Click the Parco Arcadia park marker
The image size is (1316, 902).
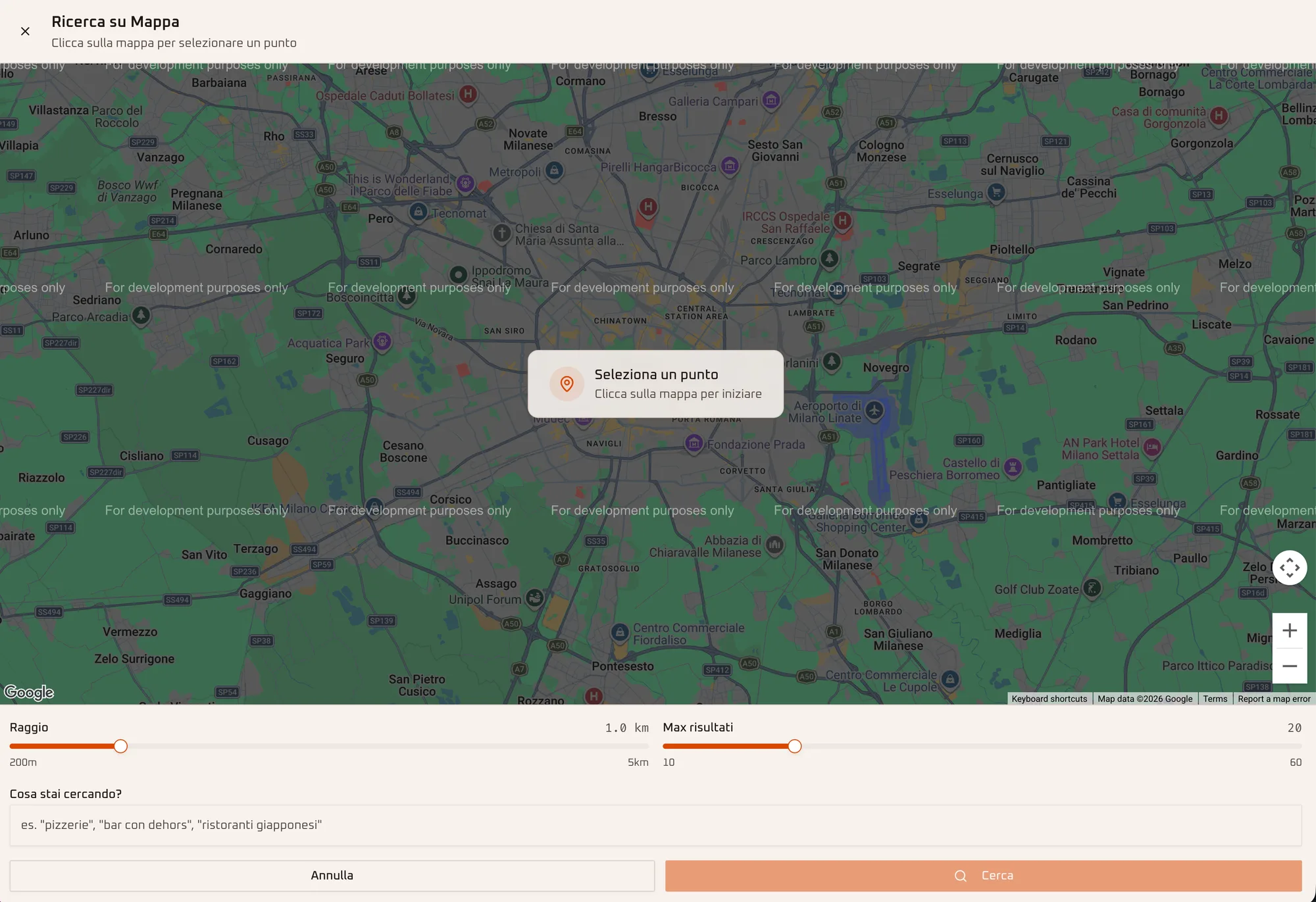coord(141,316)
